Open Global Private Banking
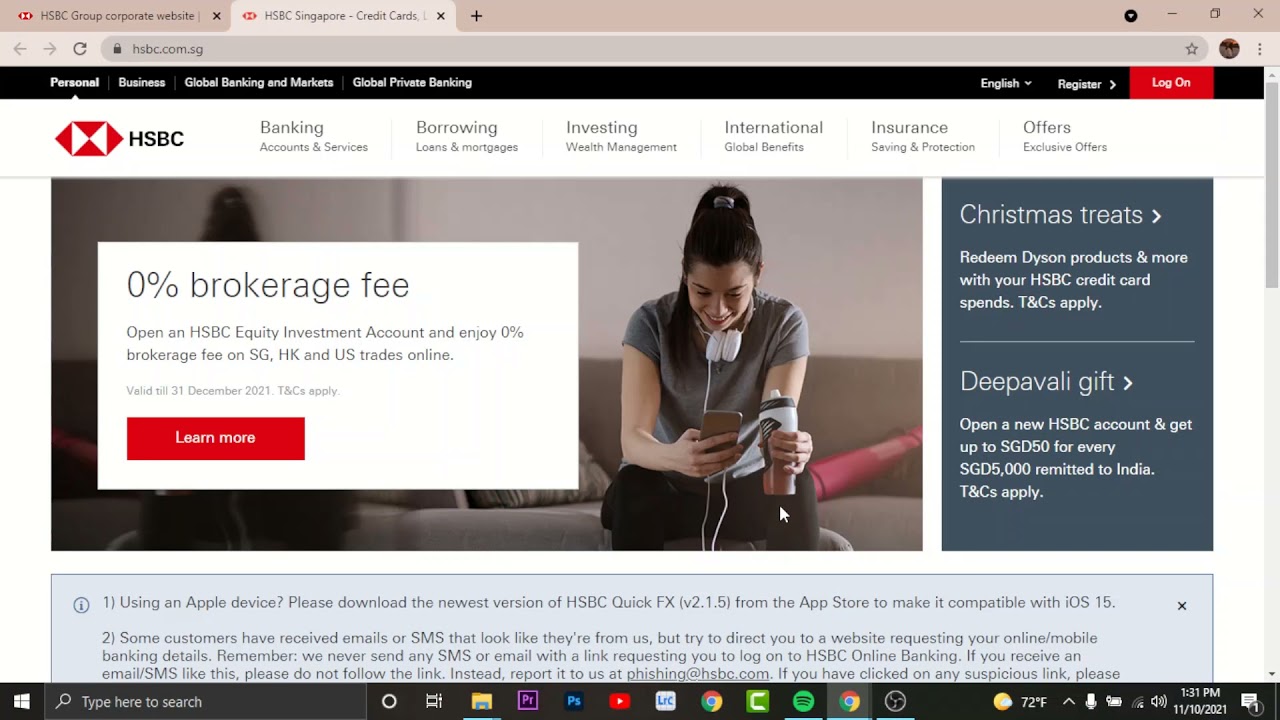 (412, 82)
